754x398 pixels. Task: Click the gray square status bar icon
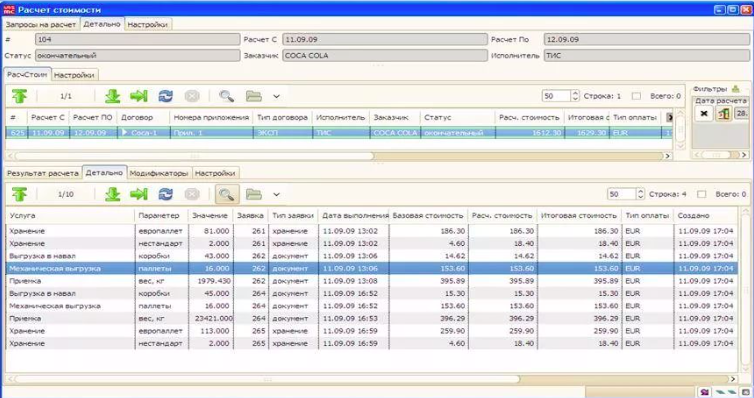click(x=746, y=392)
